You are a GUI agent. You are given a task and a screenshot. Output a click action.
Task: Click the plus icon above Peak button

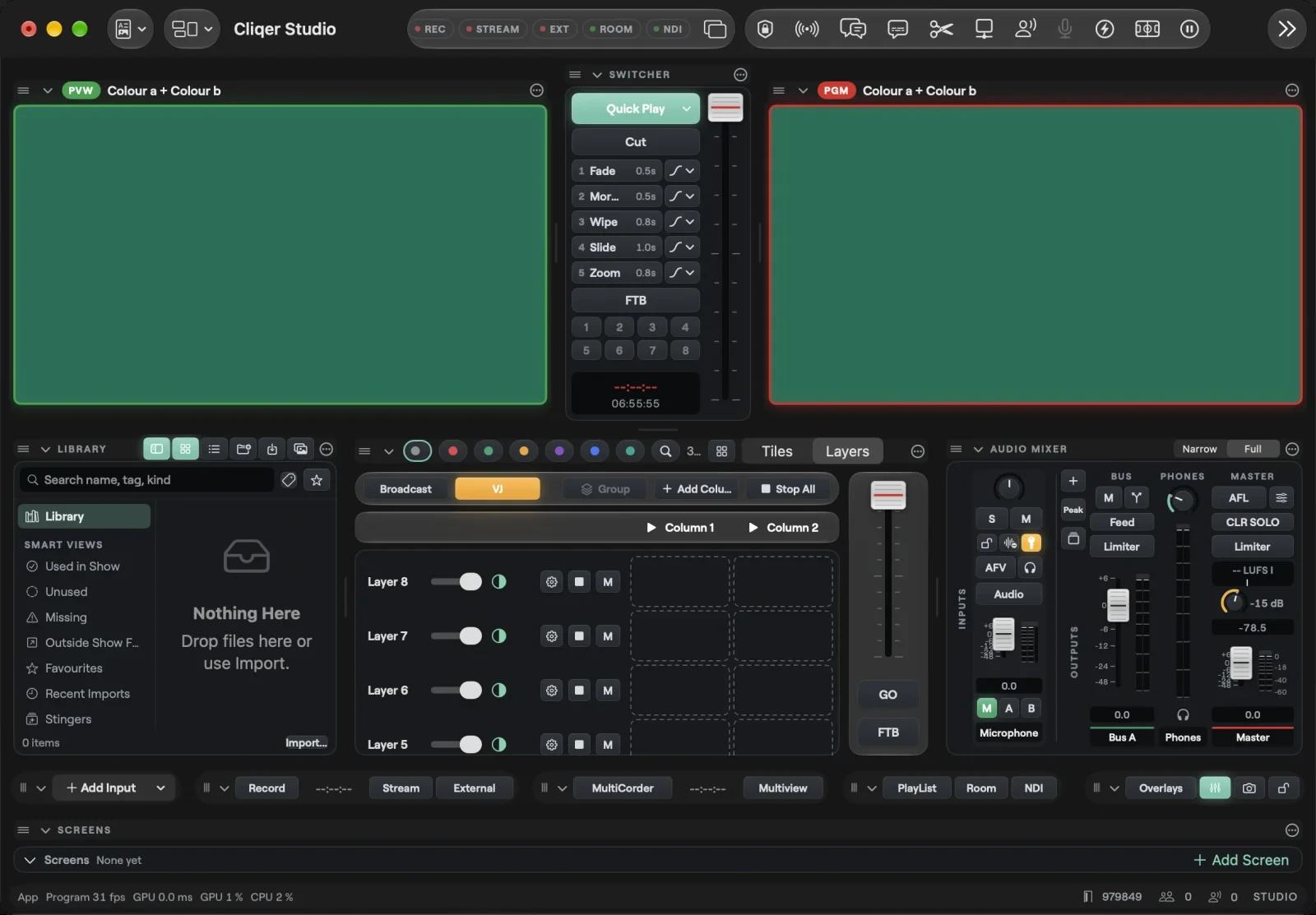pyautogui.click(x=1073, y=481)
